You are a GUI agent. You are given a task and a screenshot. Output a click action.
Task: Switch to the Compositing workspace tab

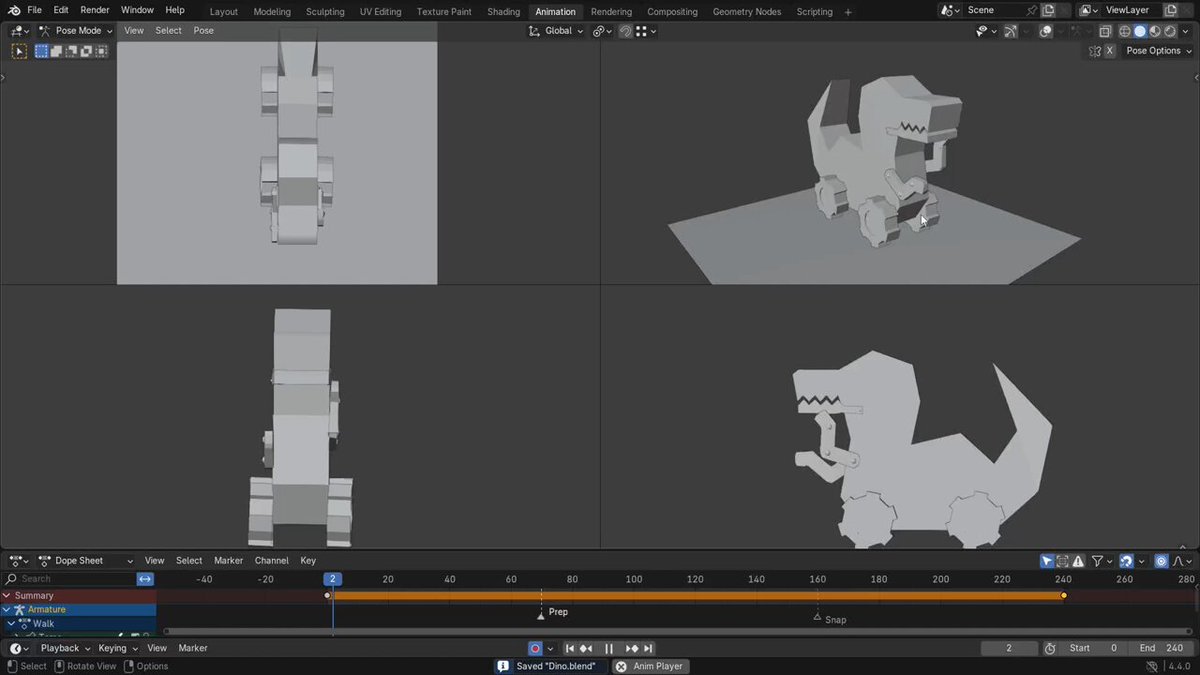[672, 12]
